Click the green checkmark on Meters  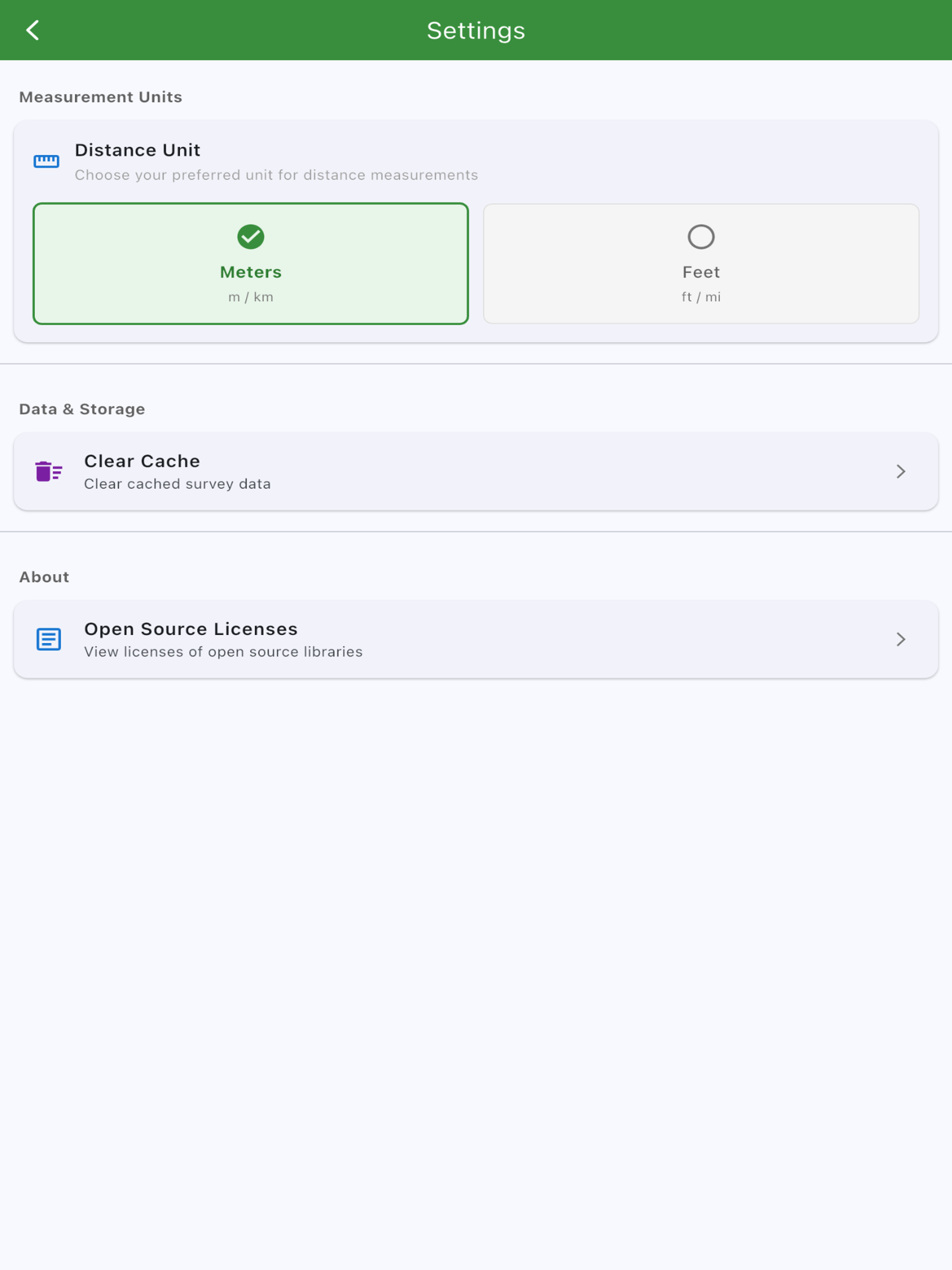(251, 237)
